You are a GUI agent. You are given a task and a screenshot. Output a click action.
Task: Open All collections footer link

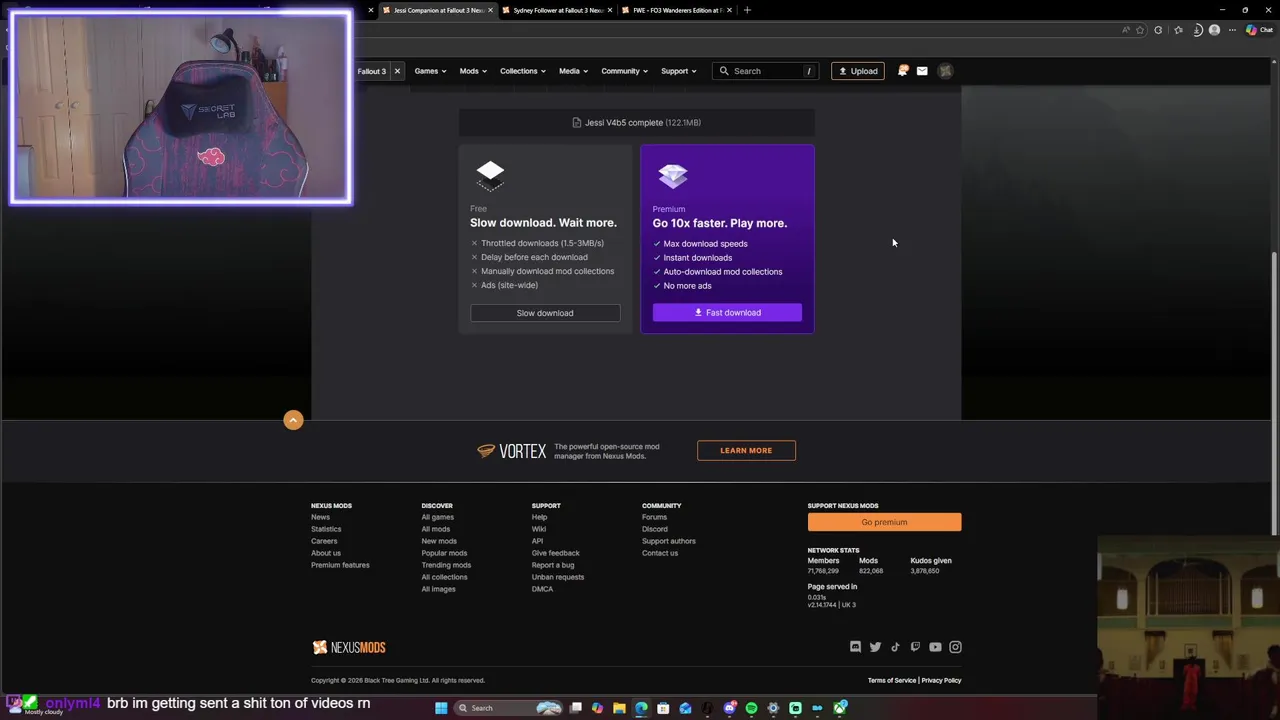pos(444,577)
